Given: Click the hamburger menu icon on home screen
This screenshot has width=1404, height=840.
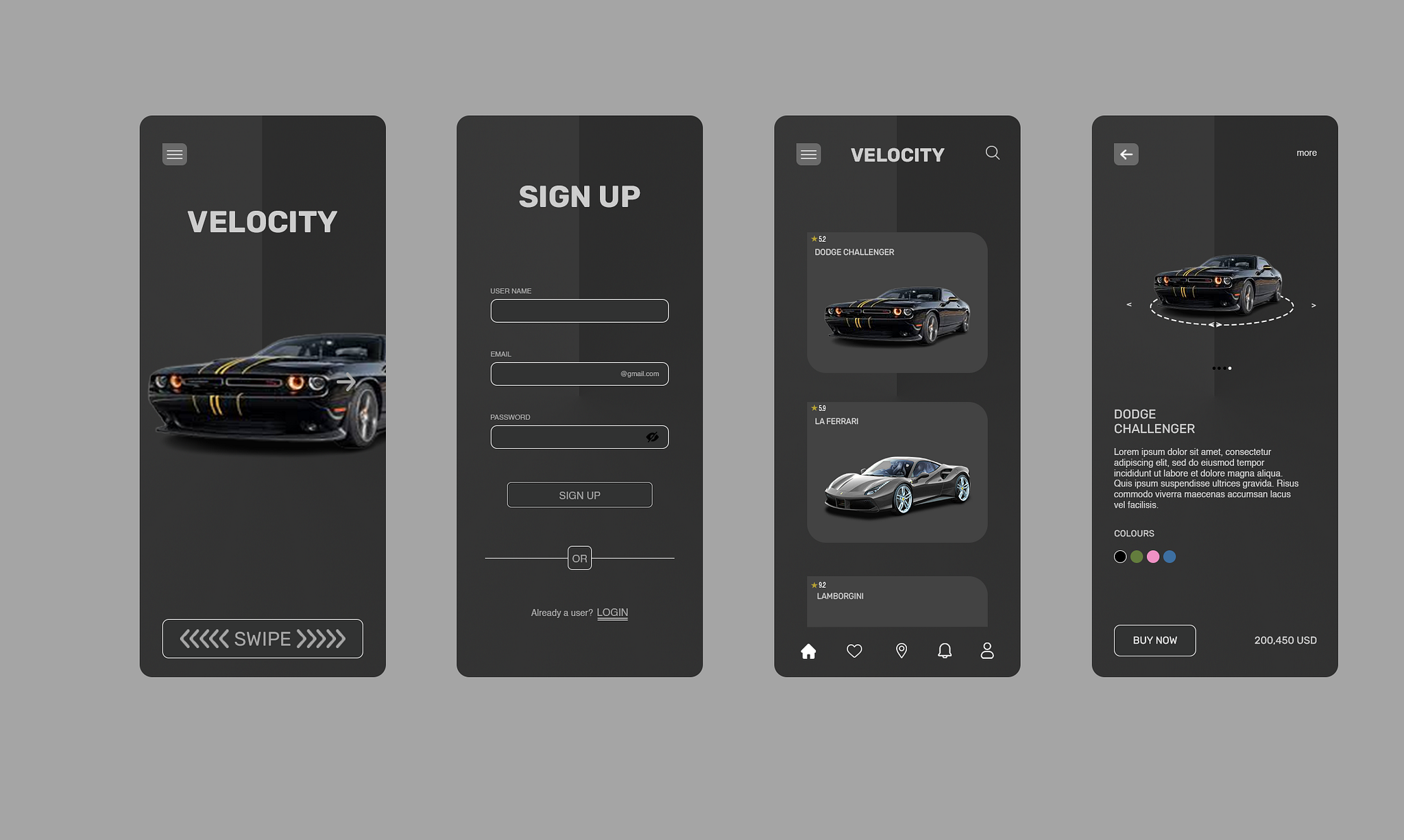Looking at the screenshot, I should (174, 154).
